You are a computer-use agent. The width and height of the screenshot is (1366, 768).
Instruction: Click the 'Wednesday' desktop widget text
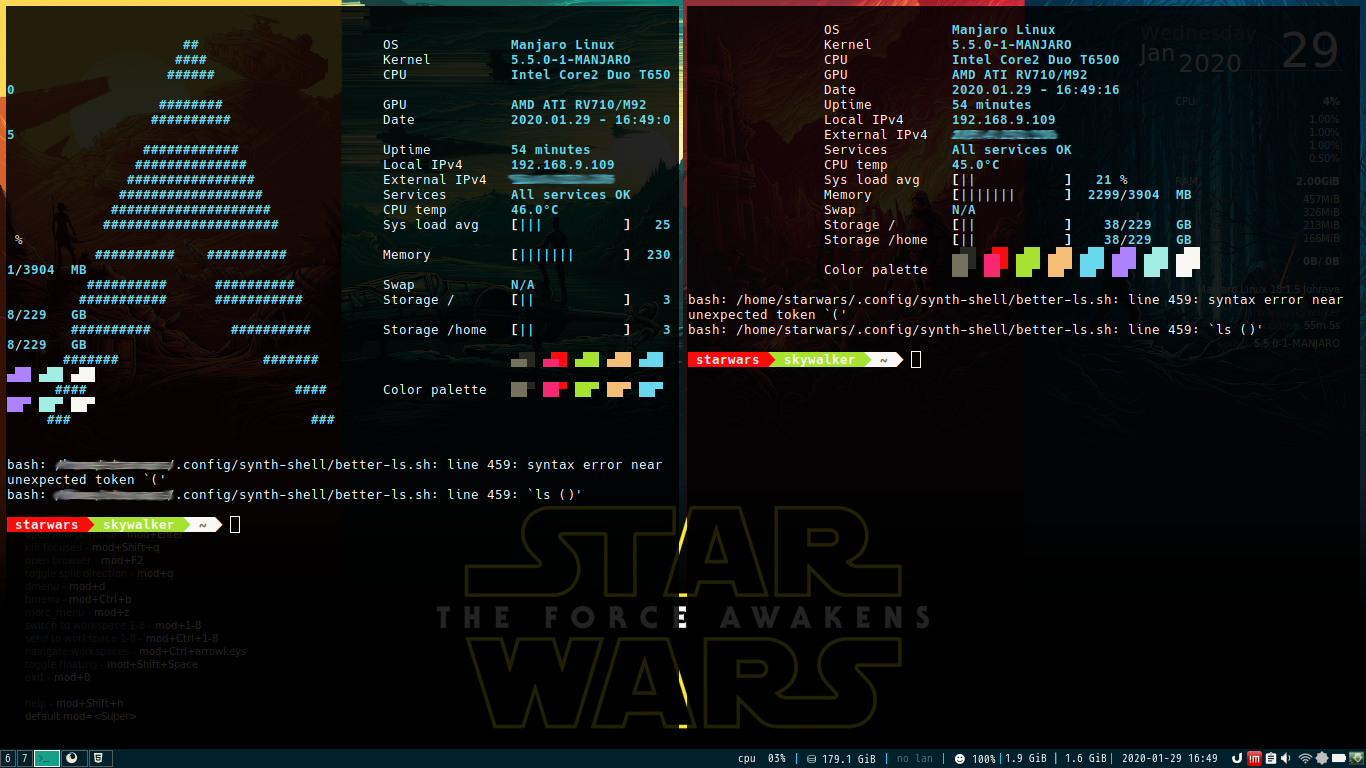point(1198,33)
